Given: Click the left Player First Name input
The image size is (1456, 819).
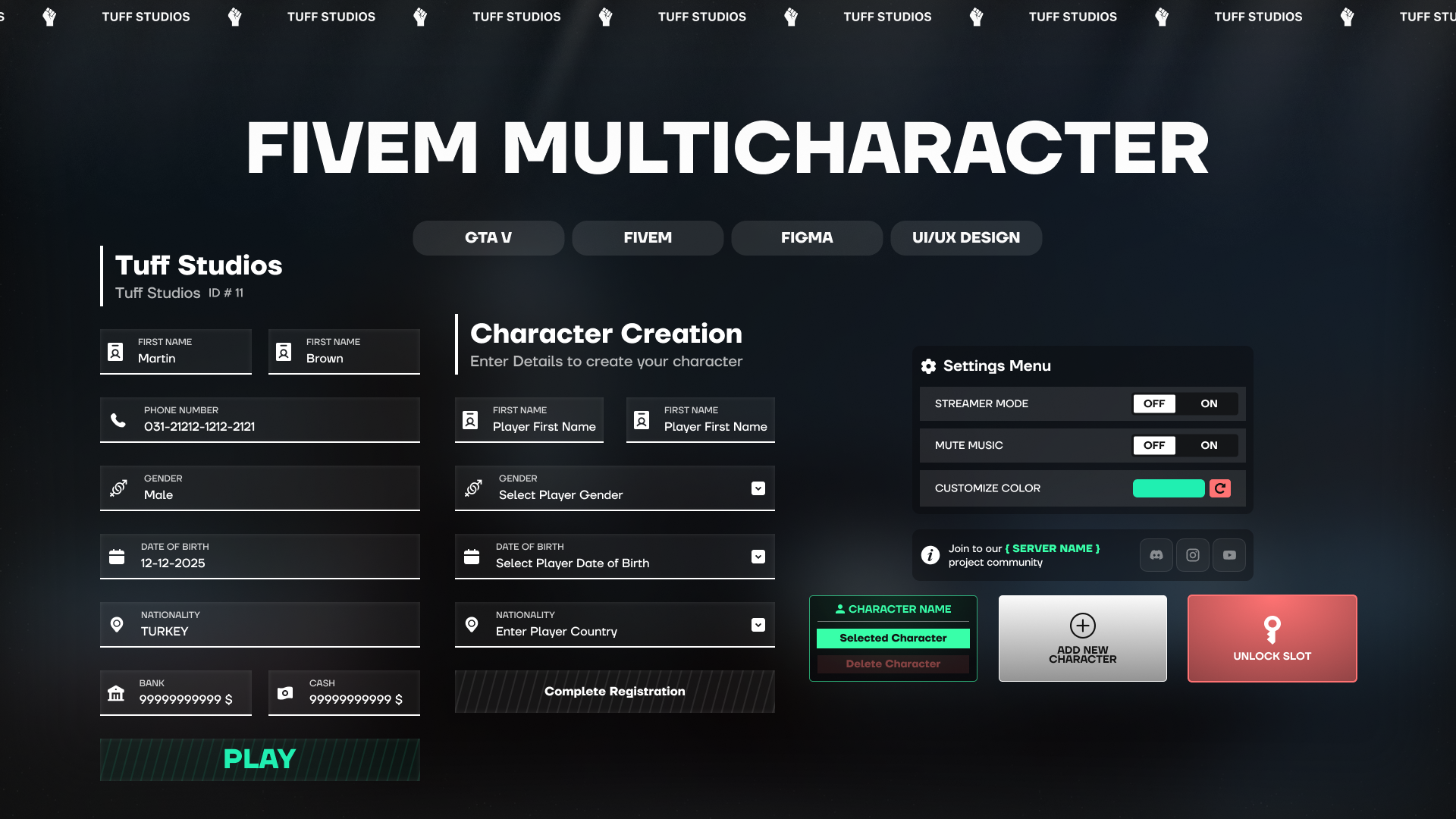Looking at the screenshot, I should (529, 420).
